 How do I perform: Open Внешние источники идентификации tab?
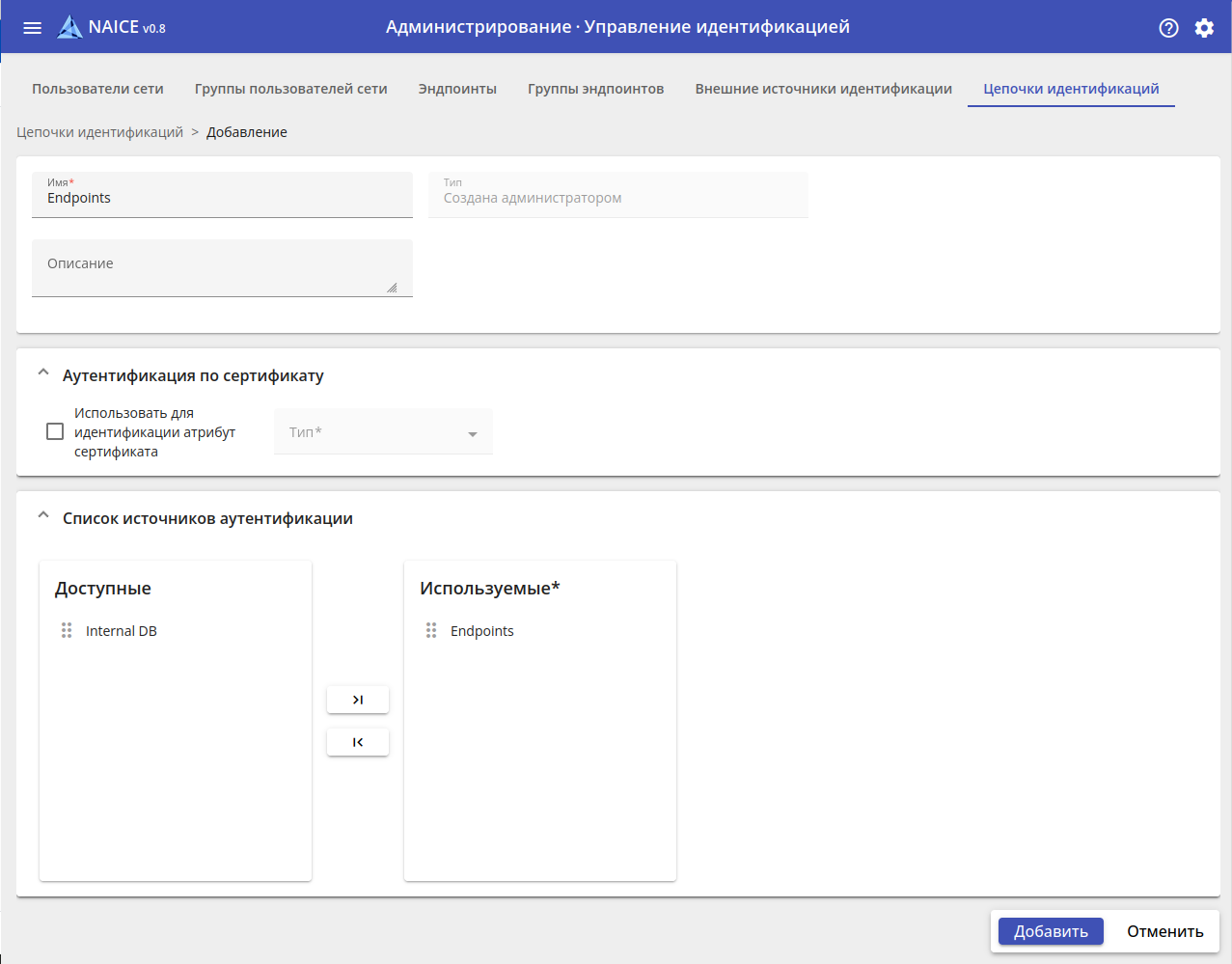click(x=823, y=89)
